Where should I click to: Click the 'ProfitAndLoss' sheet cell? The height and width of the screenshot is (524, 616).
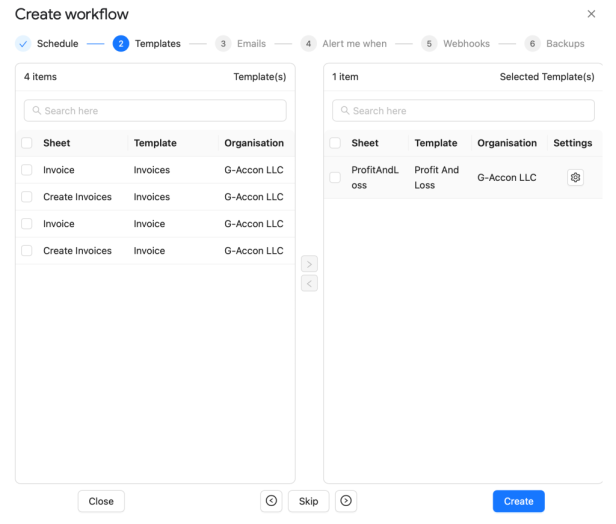pyautogui.click(x=375, y=178)
